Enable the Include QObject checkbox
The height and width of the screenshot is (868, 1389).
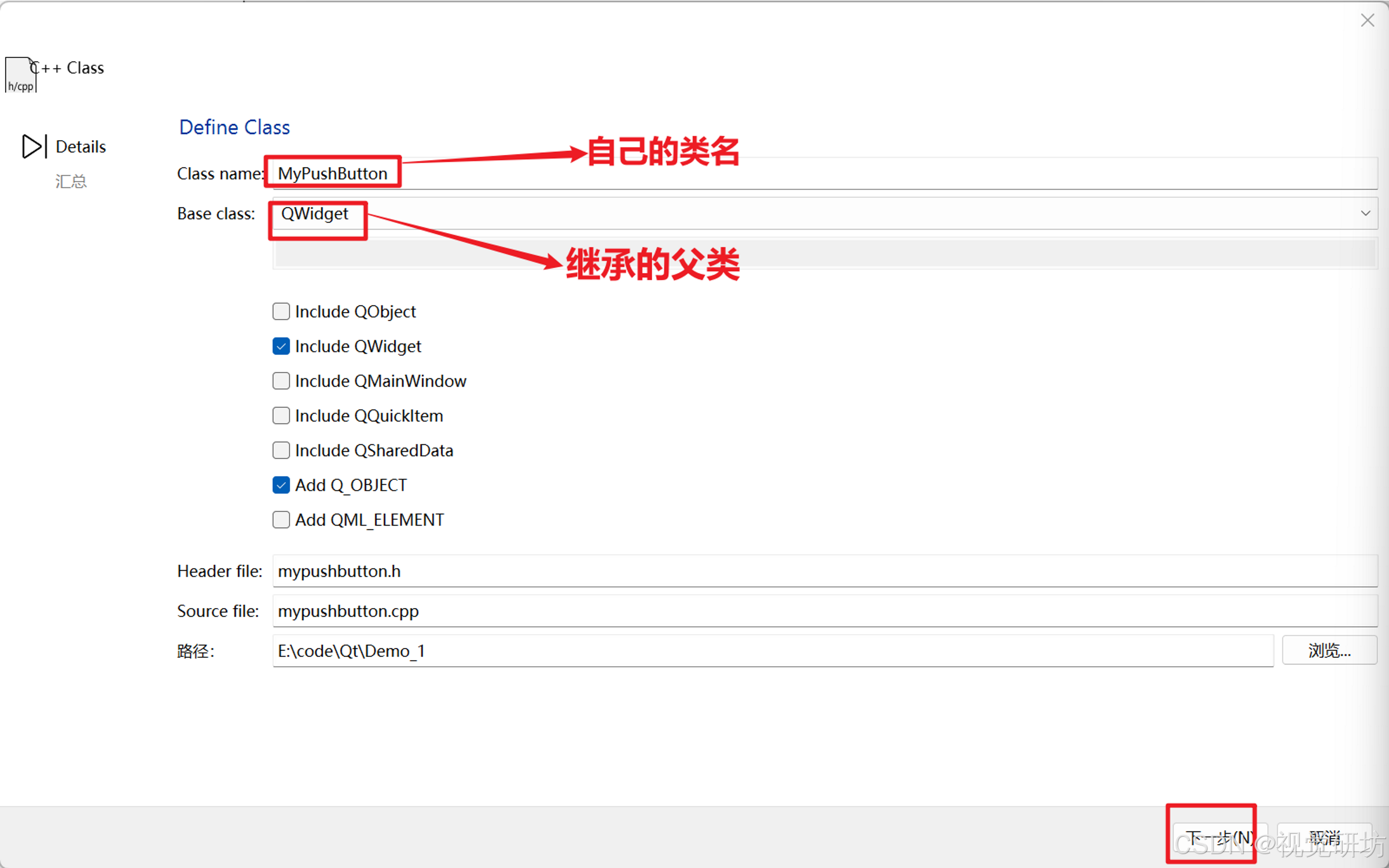[281, 311]
